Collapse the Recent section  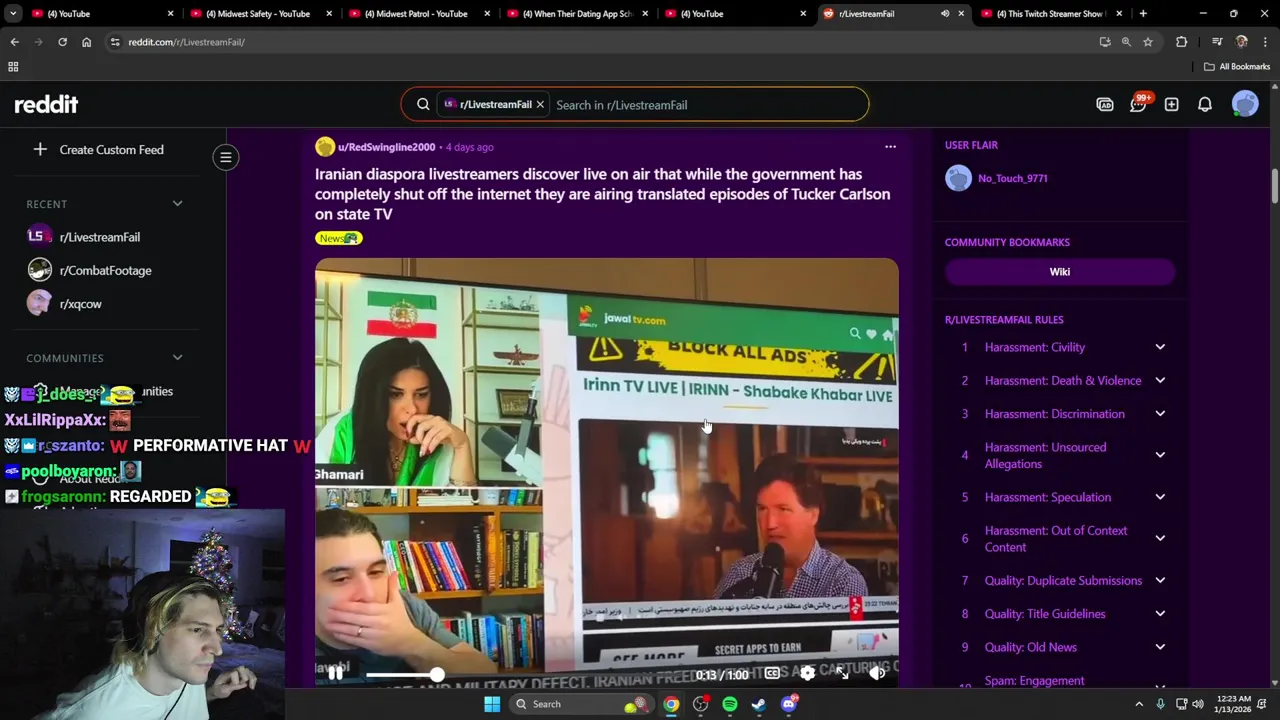coord(177,204)
